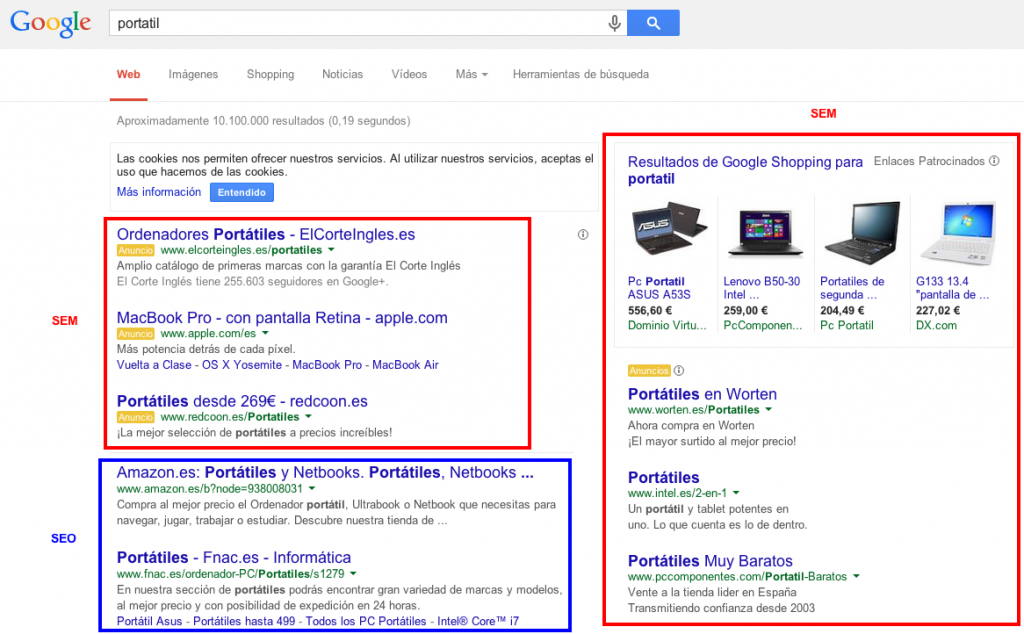Screen dimensions: 1024x634
Task: Click the DX.com seller text
Action: 936,326
